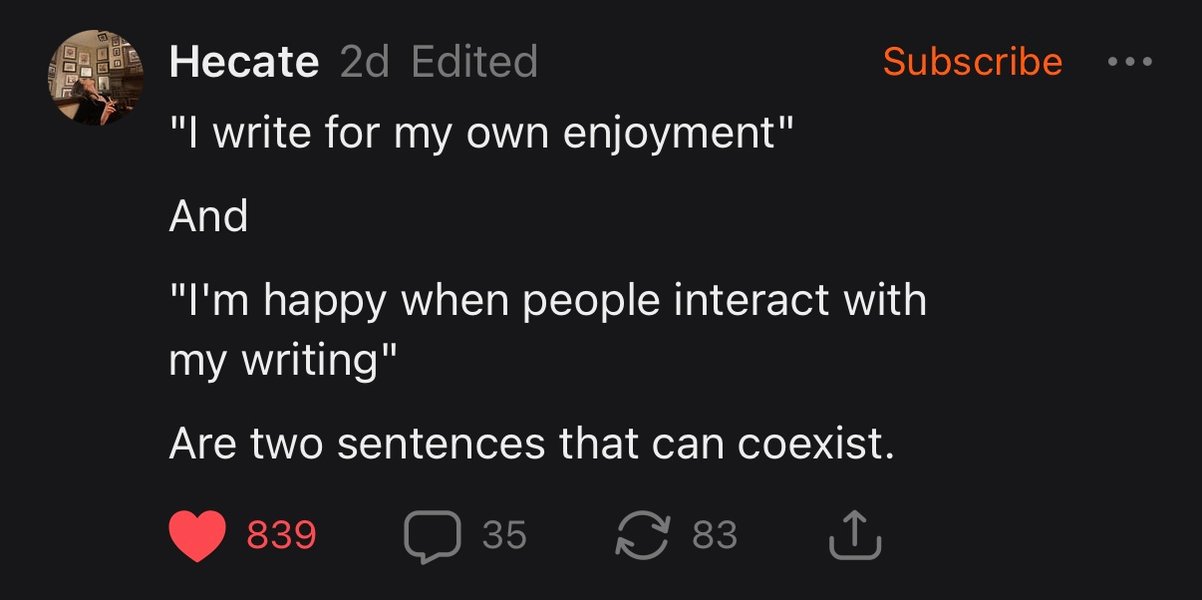Open the three-dot more options menu
The width and height of the screenshot is (1202, 600).
(1131, 62)
